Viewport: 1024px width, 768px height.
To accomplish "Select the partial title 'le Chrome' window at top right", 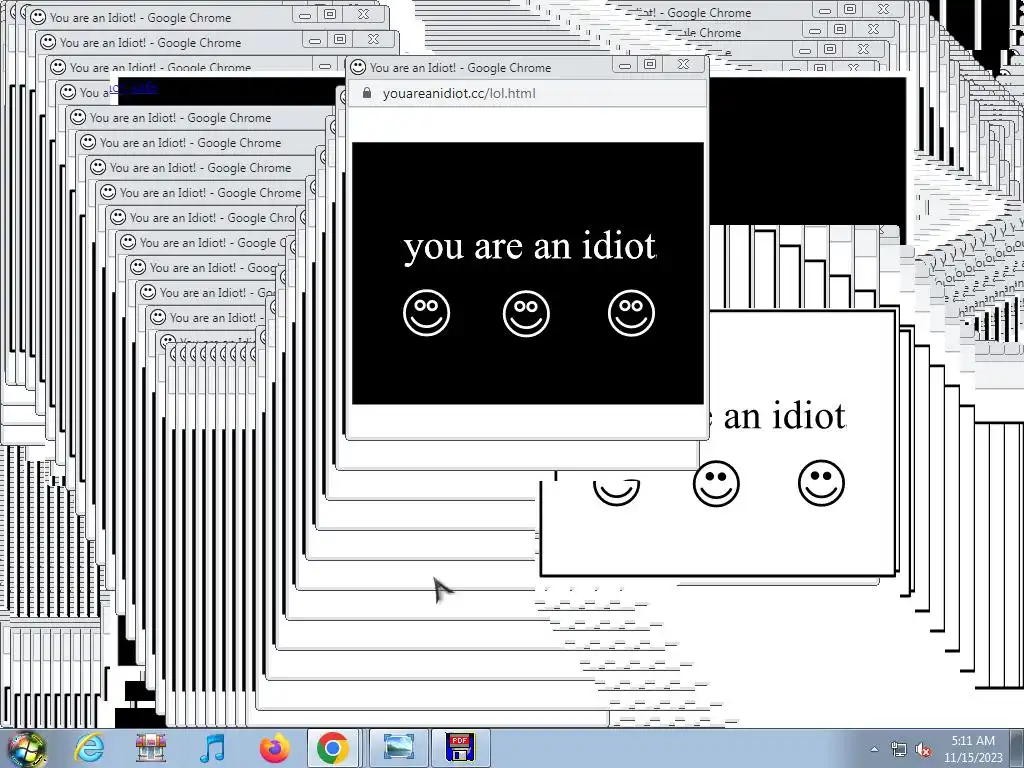I will 711,33.
